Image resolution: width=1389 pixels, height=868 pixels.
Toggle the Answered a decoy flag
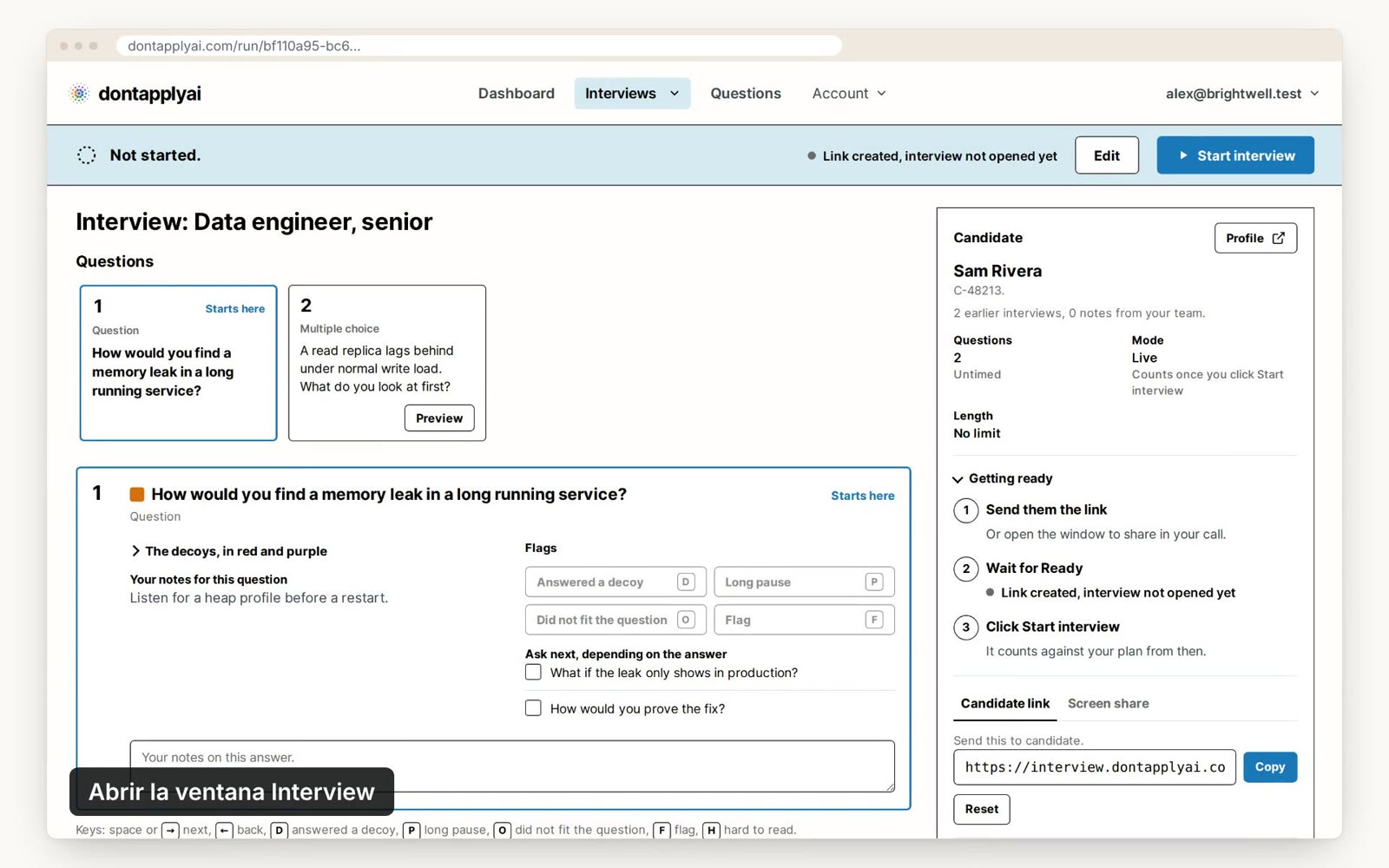click(x=616, y=582)
